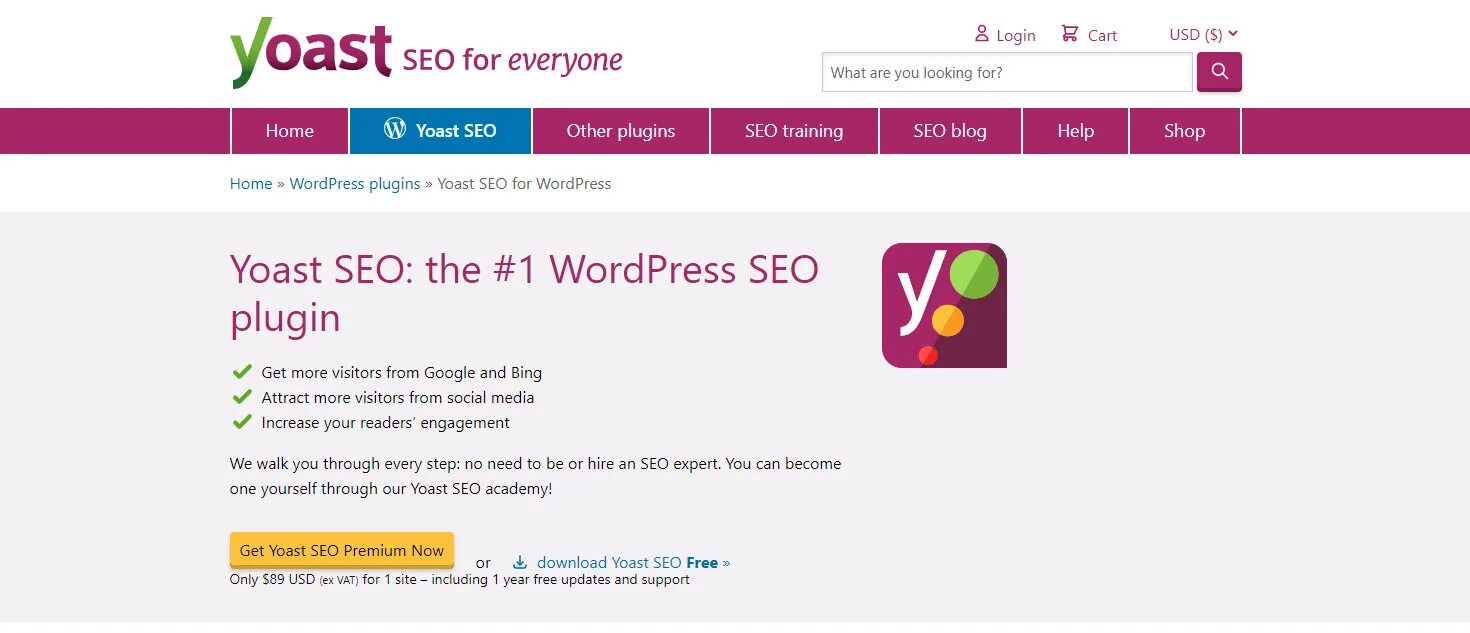Screen dimensions: 1470x633
Task: Open the USD ($) currency dropdown
Action: point(1204,35)
